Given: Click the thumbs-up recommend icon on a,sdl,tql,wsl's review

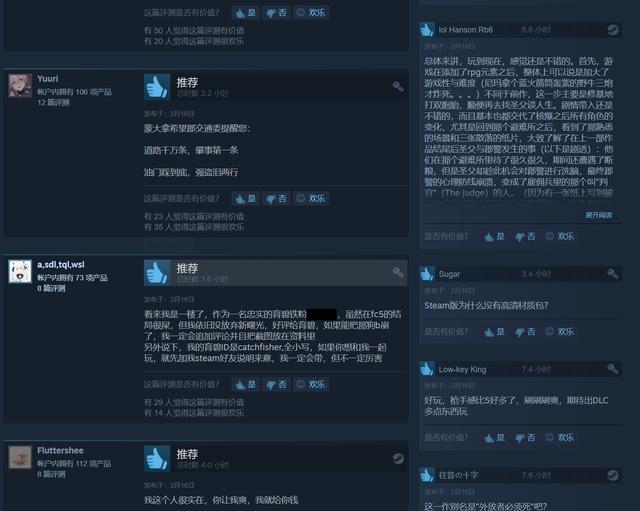Looking at the screenshot, I should pyautogui.click(x=157, y=273).
